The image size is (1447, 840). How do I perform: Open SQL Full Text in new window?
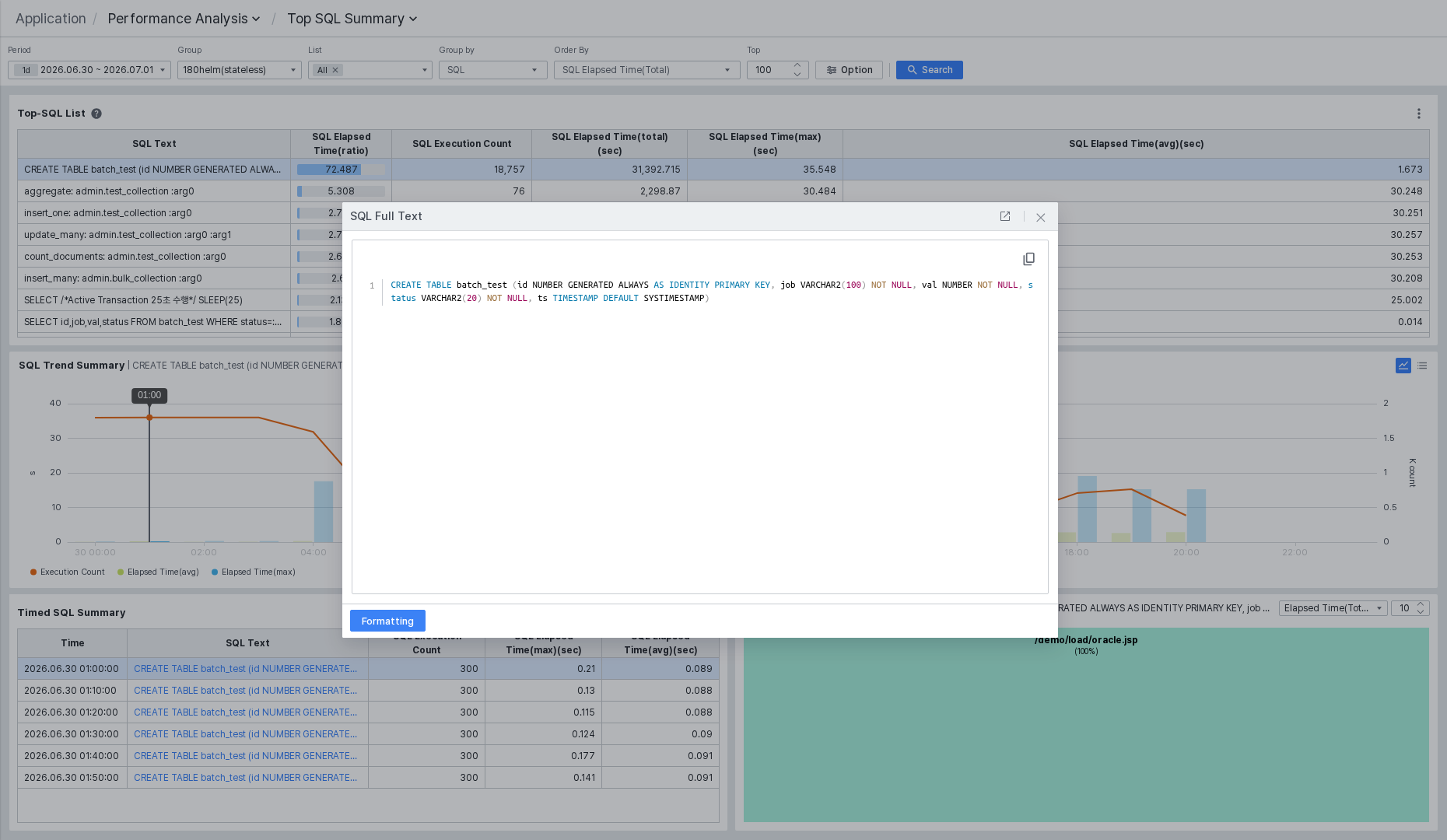tap(1005, 216)
